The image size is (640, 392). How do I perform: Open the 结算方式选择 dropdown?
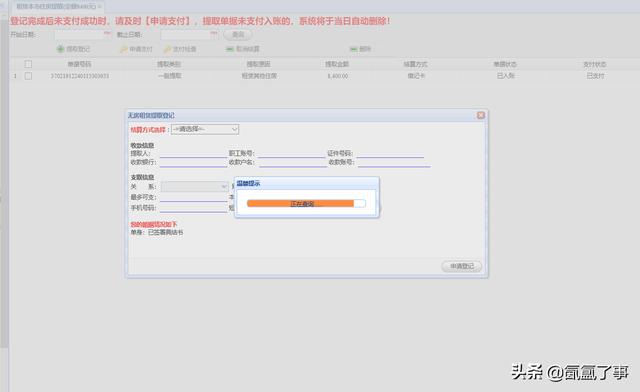(x=204, y=129)
